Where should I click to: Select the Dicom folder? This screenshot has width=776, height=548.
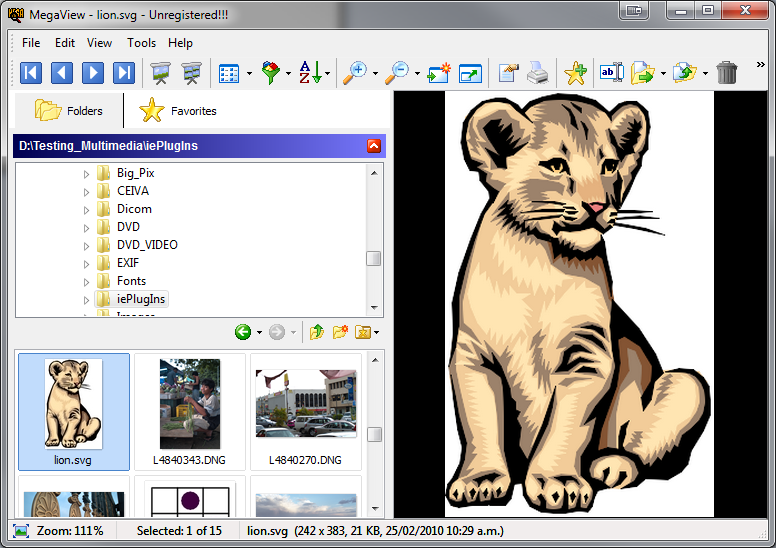[134, 209]
